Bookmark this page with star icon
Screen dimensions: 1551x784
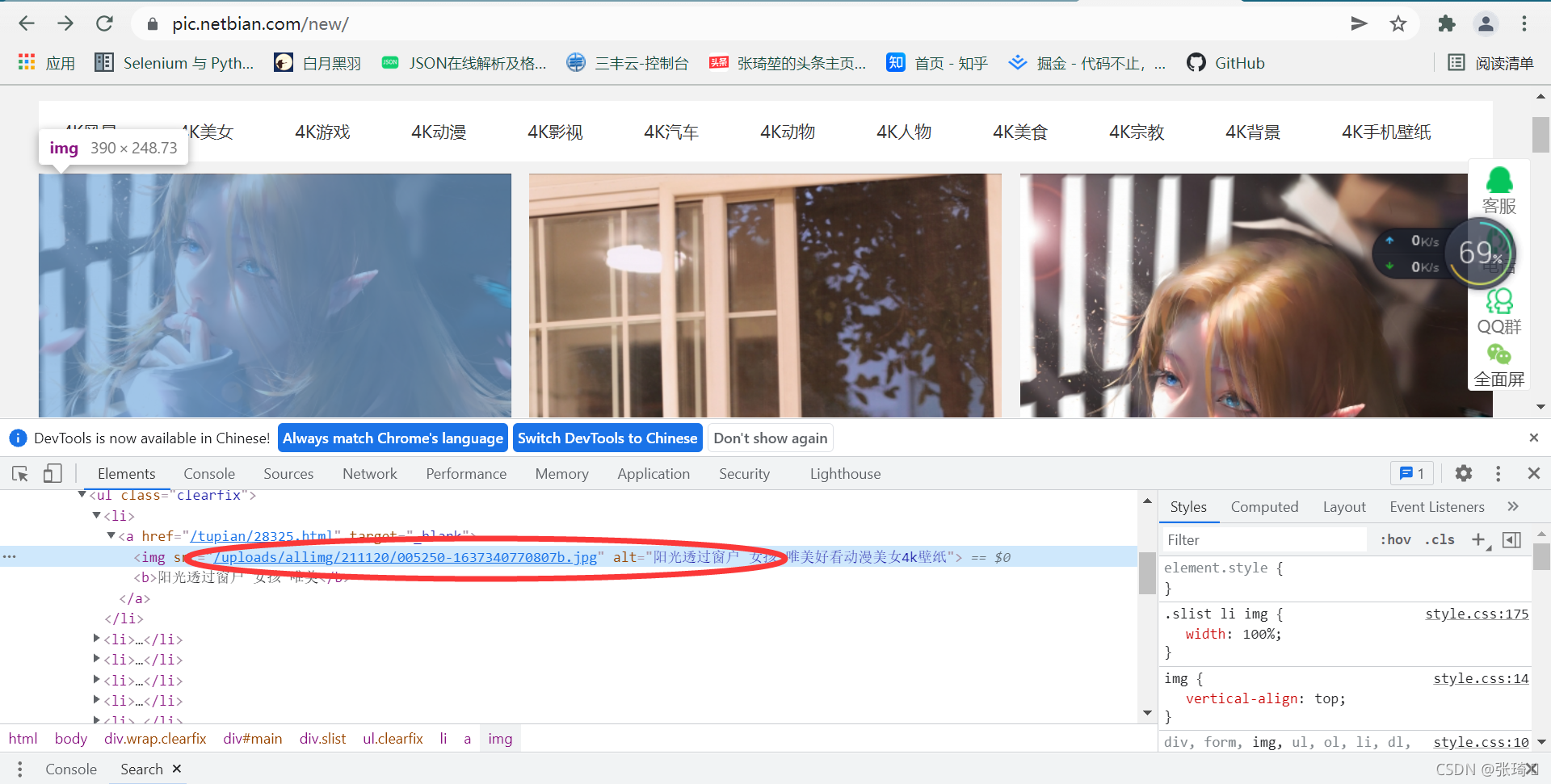(x=1398, y=23)
